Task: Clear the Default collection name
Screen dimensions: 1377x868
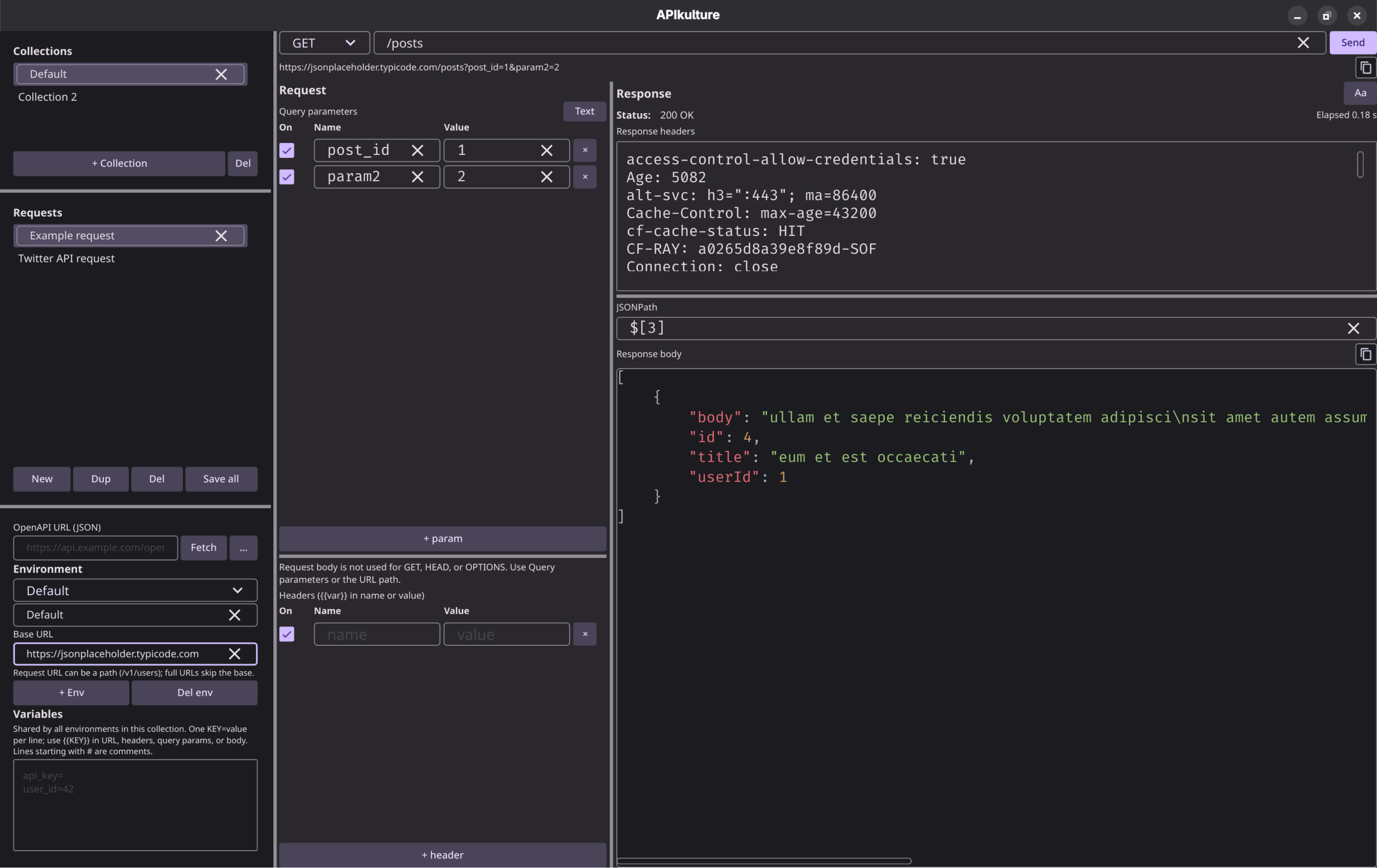Action: 221,74
